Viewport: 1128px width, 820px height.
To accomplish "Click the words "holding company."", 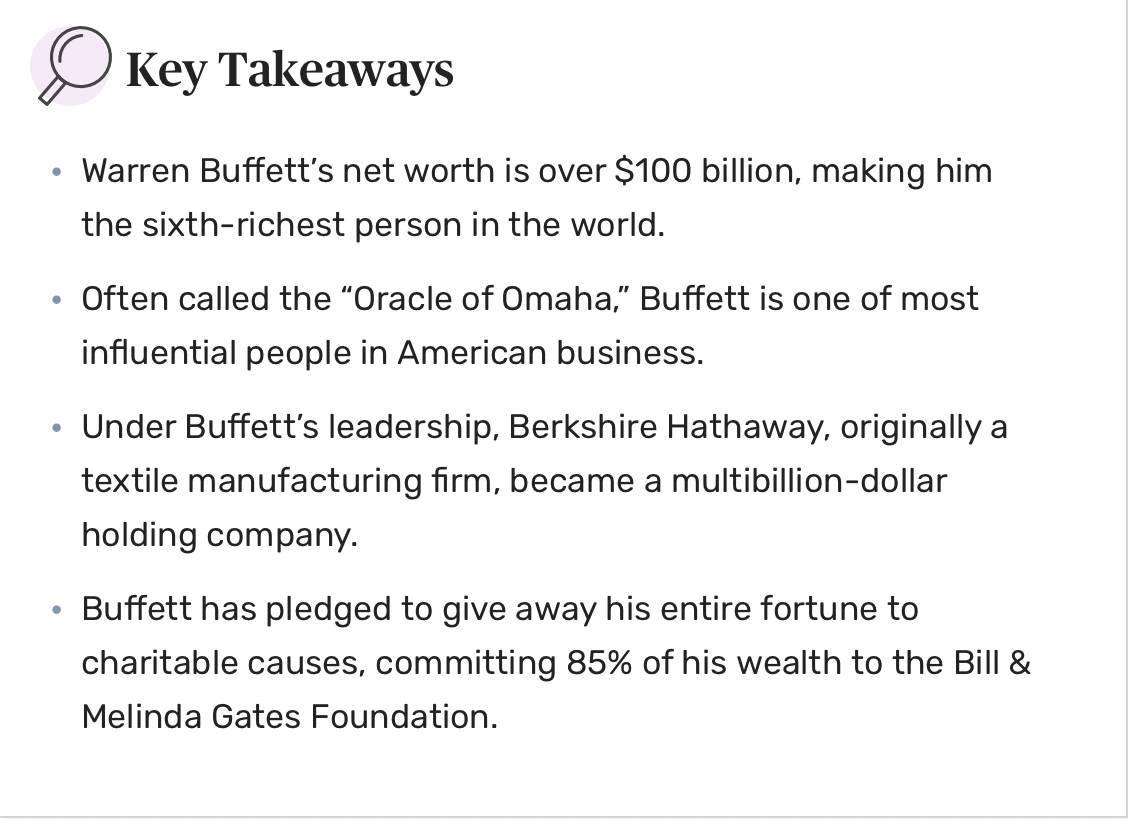I will coord(219,535).
